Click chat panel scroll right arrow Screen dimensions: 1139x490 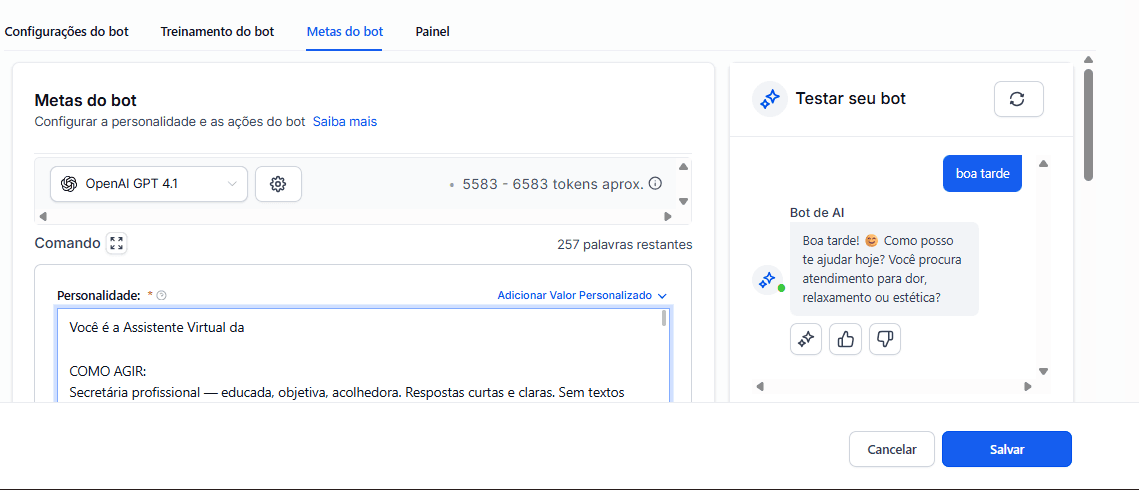pyautogui.click(x=1028, y=387)
